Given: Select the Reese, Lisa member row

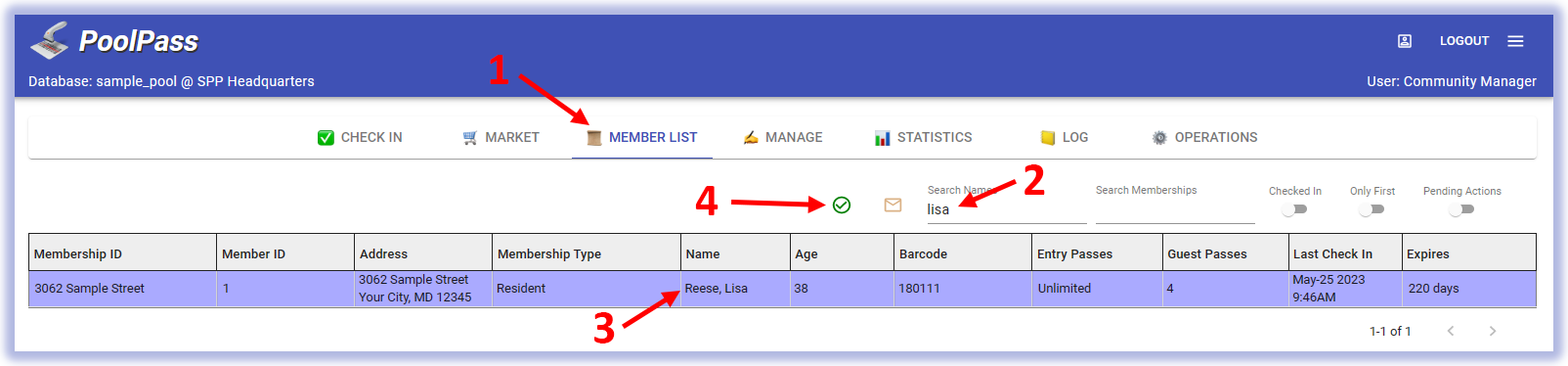Looking at the screenshot, I should coord(782,289).
